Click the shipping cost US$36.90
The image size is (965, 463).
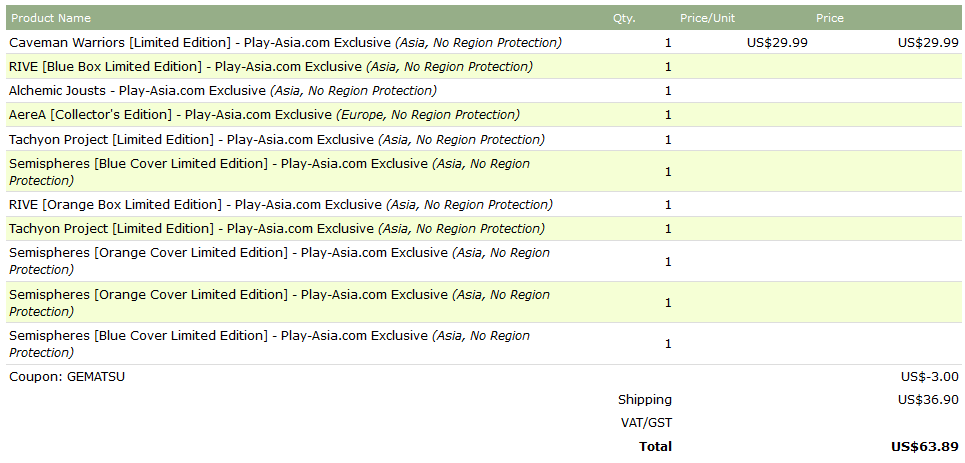(928, 400)
